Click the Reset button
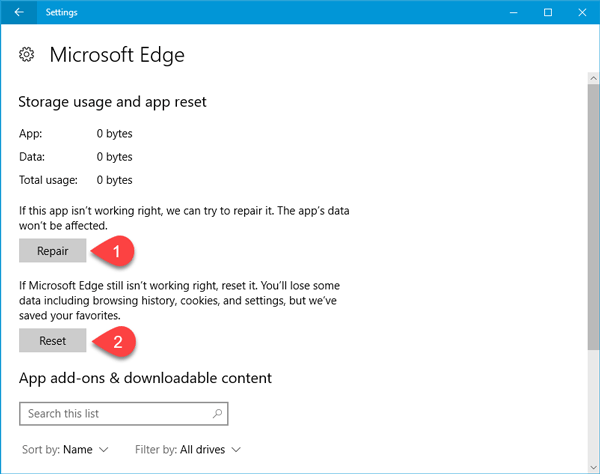This screenshot has height=474, width=600. 53,340
